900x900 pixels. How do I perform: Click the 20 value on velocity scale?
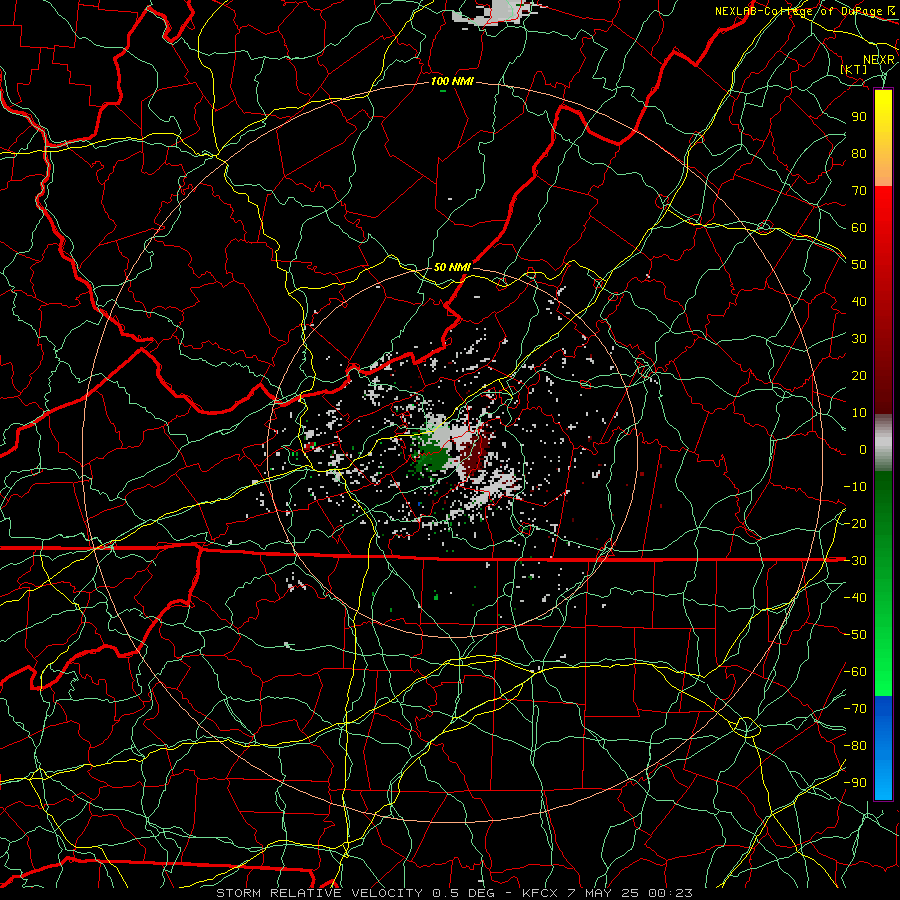pos(859,375)
